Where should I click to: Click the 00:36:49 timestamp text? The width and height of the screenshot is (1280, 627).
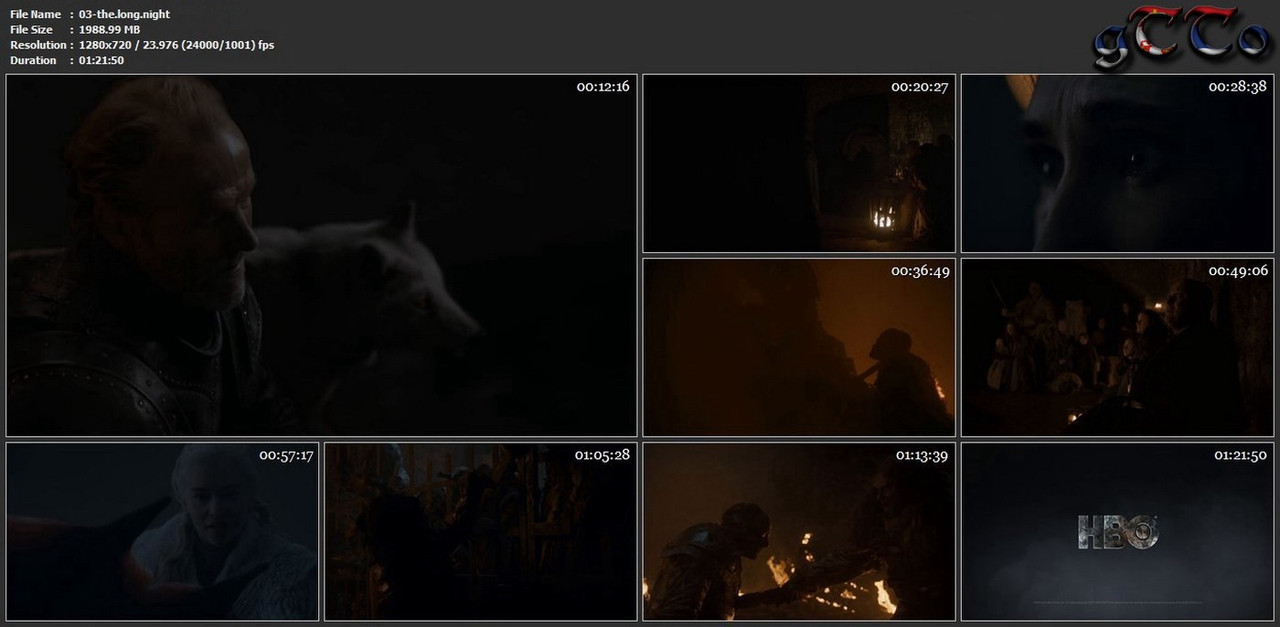920,271
